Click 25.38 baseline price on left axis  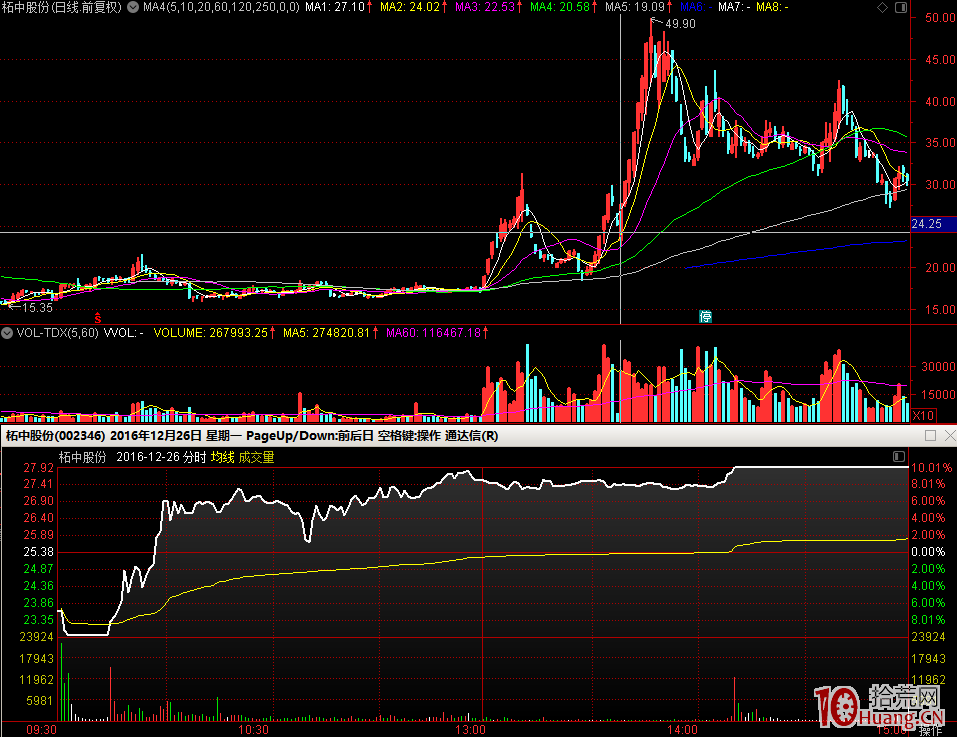pos(38,552)
